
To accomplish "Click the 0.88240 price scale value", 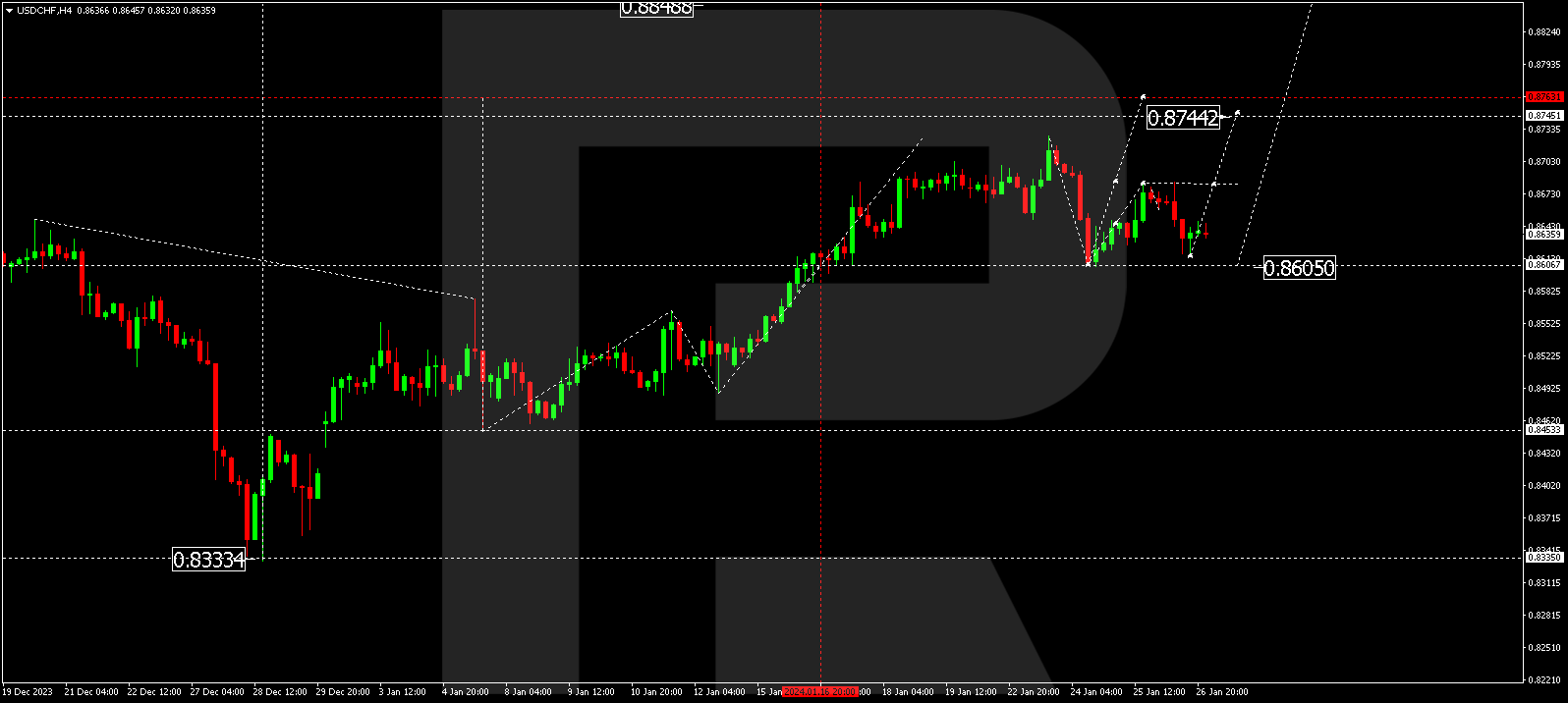I will 1545,32.
